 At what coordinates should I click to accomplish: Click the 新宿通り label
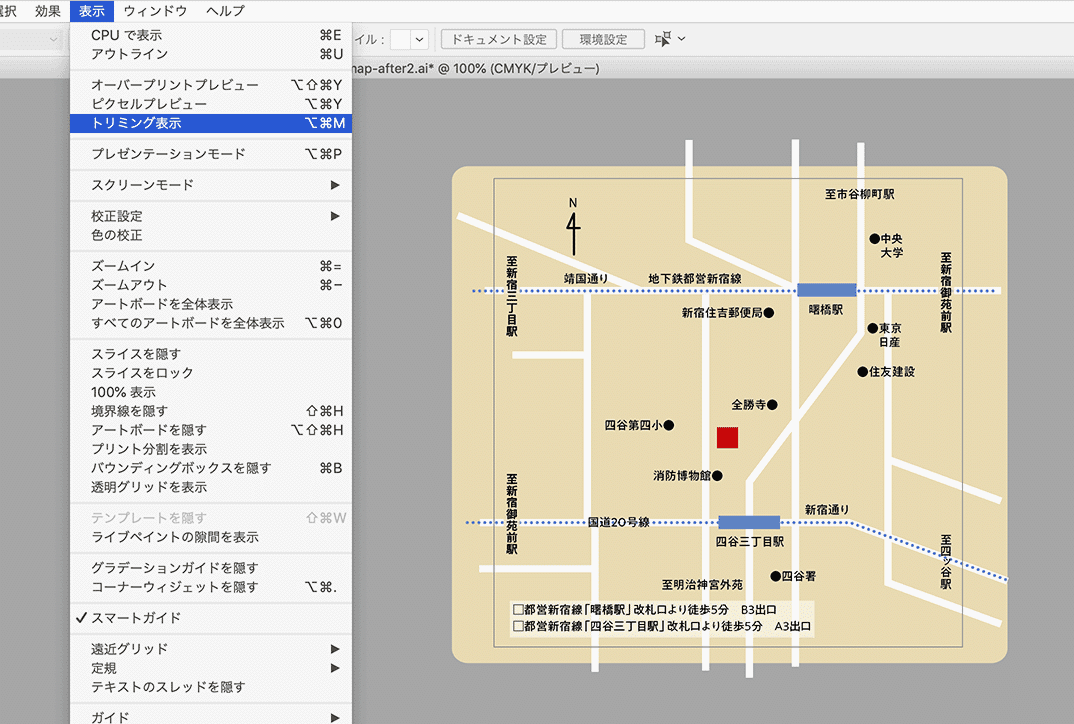pos(827,510)
